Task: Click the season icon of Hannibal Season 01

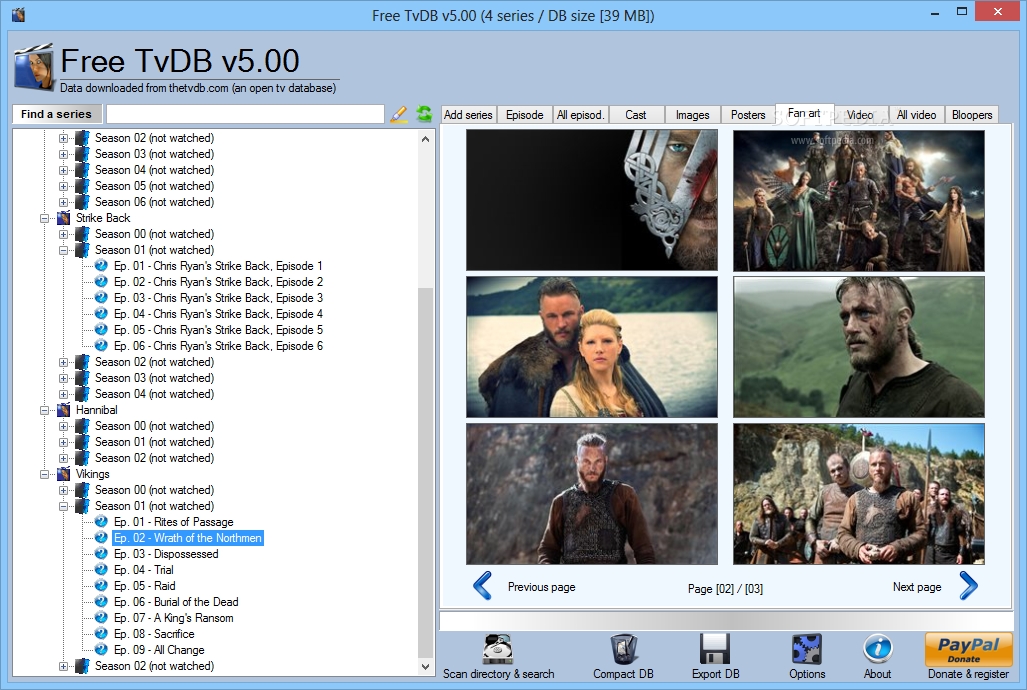Action: point(83,442)
